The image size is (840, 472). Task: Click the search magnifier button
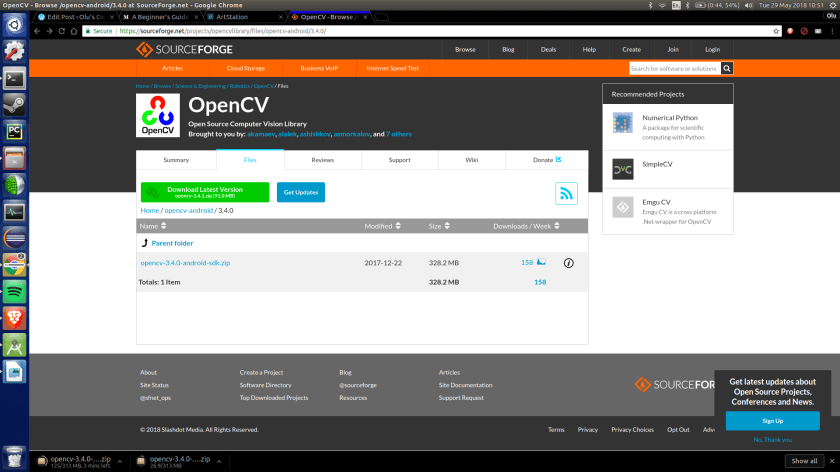coord(726,69)
